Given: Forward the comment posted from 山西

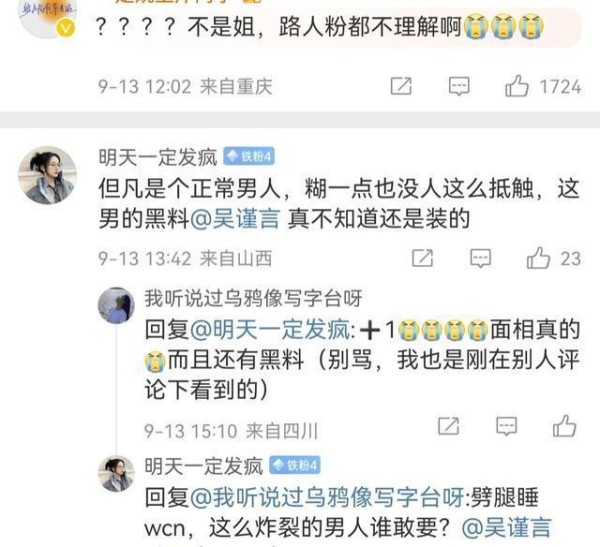Looking at the screenshot, I should [422, 258].
